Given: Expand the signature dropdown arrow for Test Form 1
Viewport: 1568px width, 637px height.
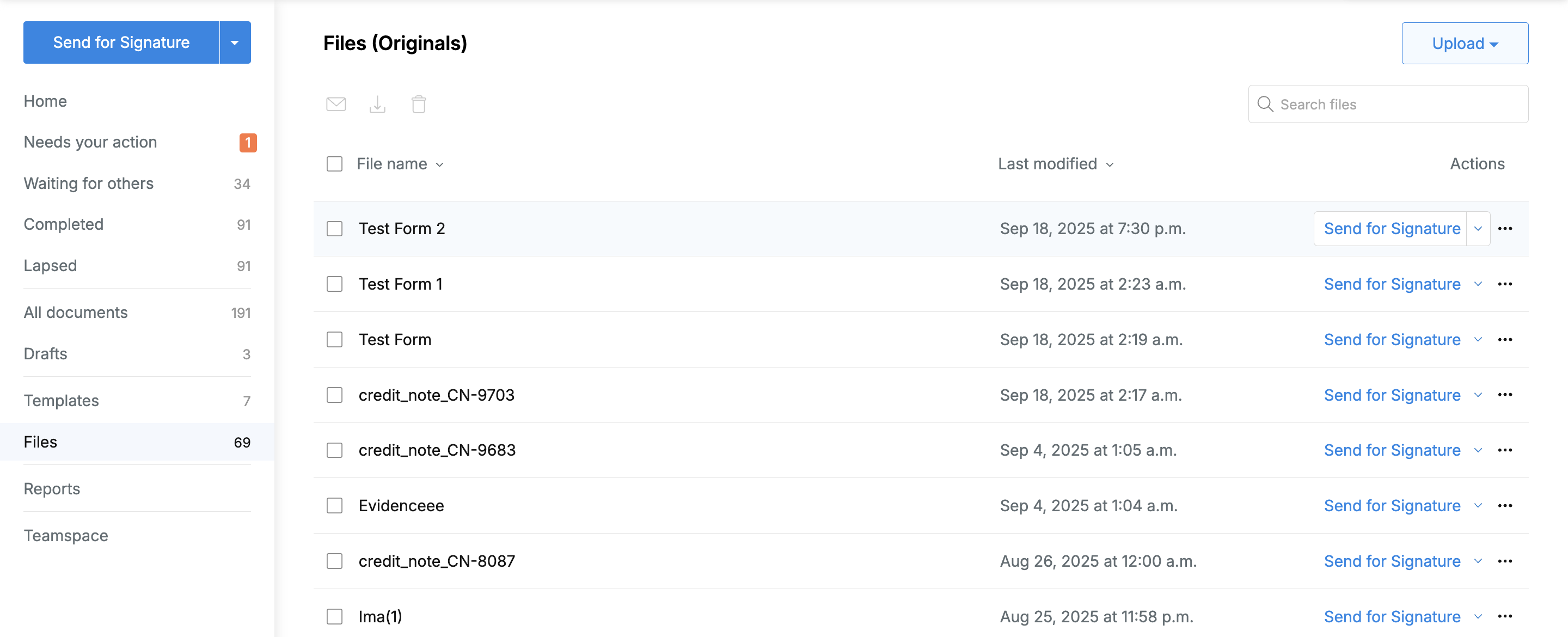Looking at the screenshot, I should click(x=1478, y=284).
